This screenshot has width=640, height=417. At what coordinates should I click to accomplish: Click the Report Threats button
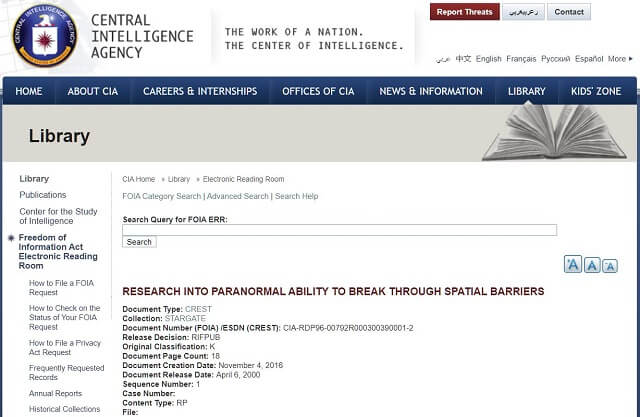pos(464,12)
